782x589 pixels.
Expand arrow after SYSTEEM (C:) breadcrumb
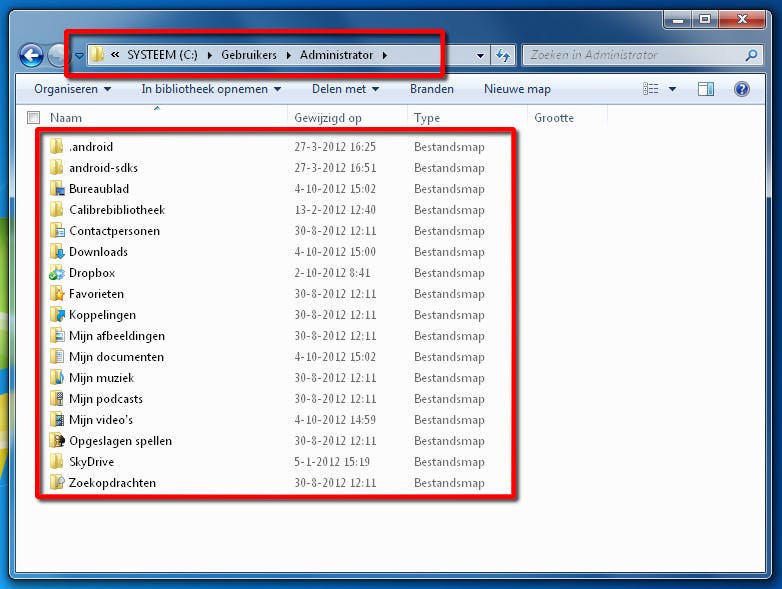point(209,55)
